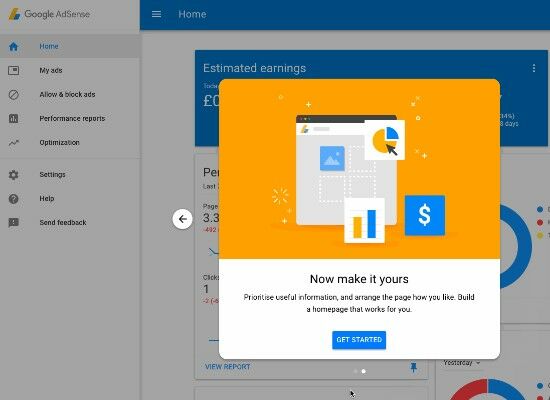Click the GET STARTED button
Screen dimensions: 550x400
click(359, 340)
